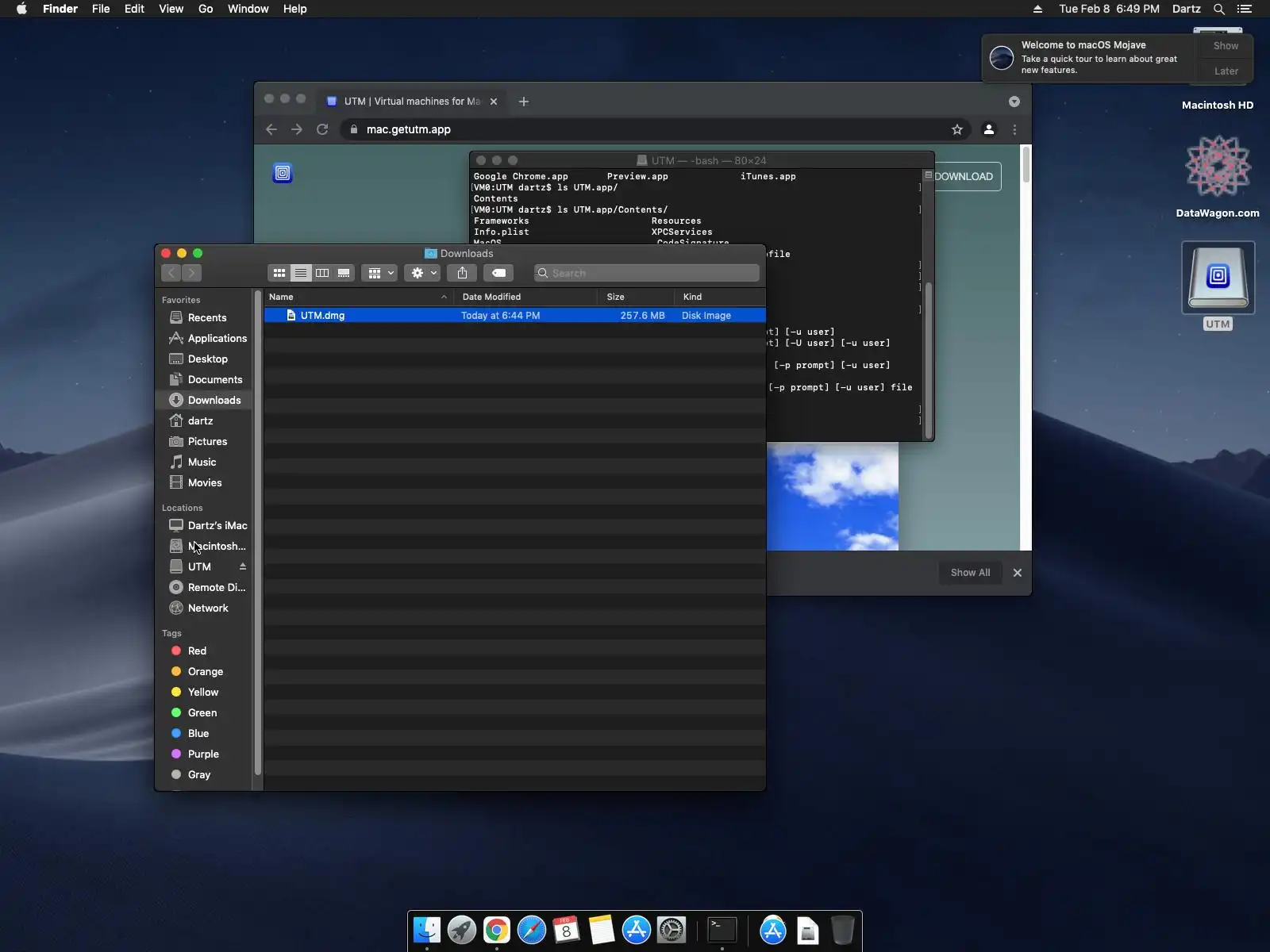Filter by Yellow tag
The height and width of the screenshot is (952, 1270).
coord(205,692)
